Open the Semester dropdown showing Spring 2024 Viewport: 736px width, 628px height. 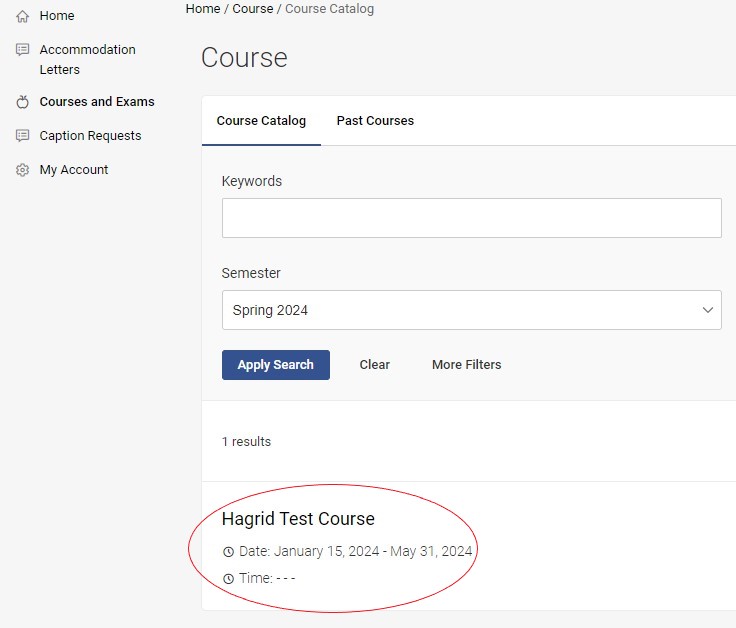[x=472, y=310]
